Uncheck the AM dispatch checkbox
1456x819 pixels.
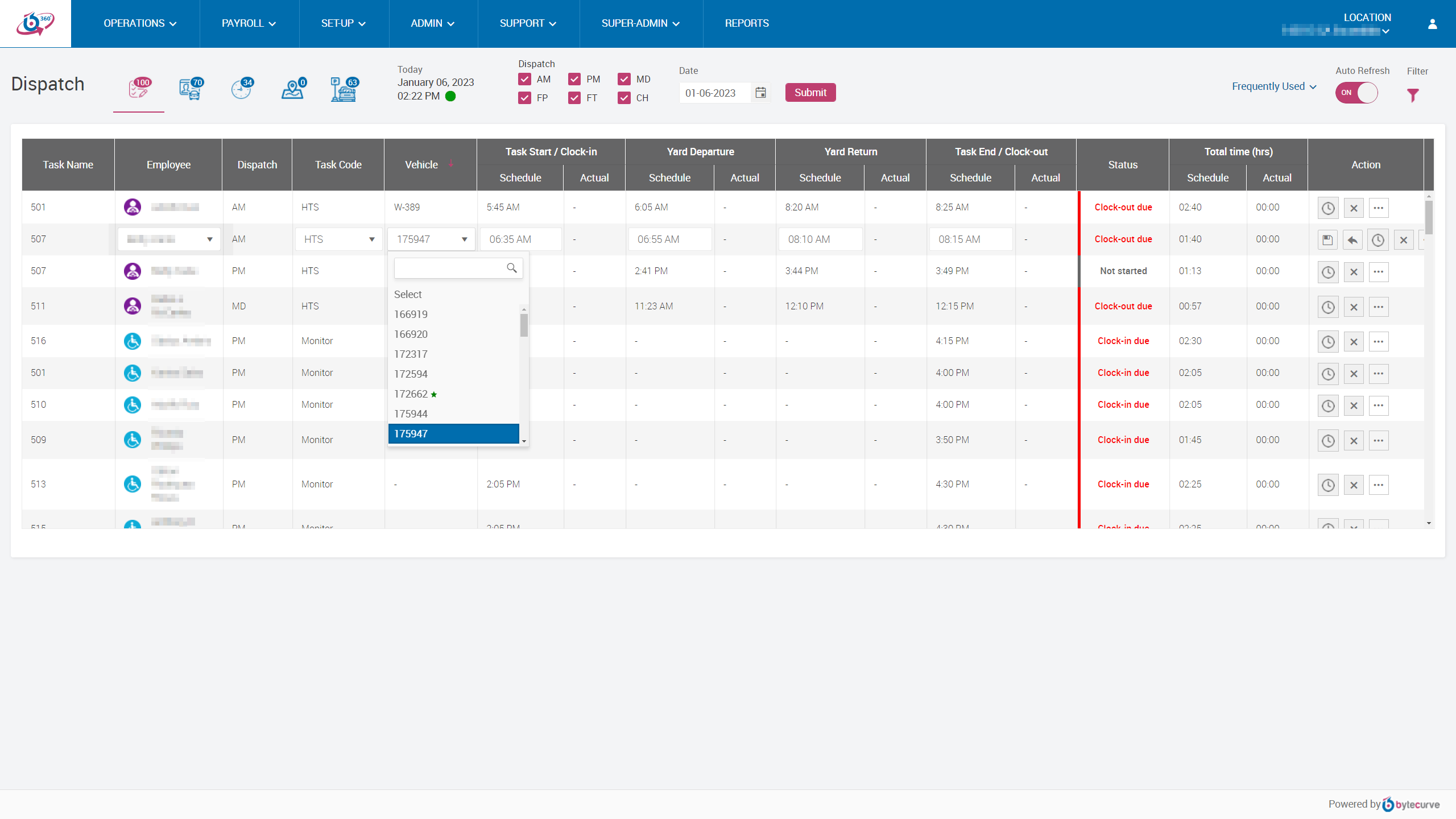[524, 79]
